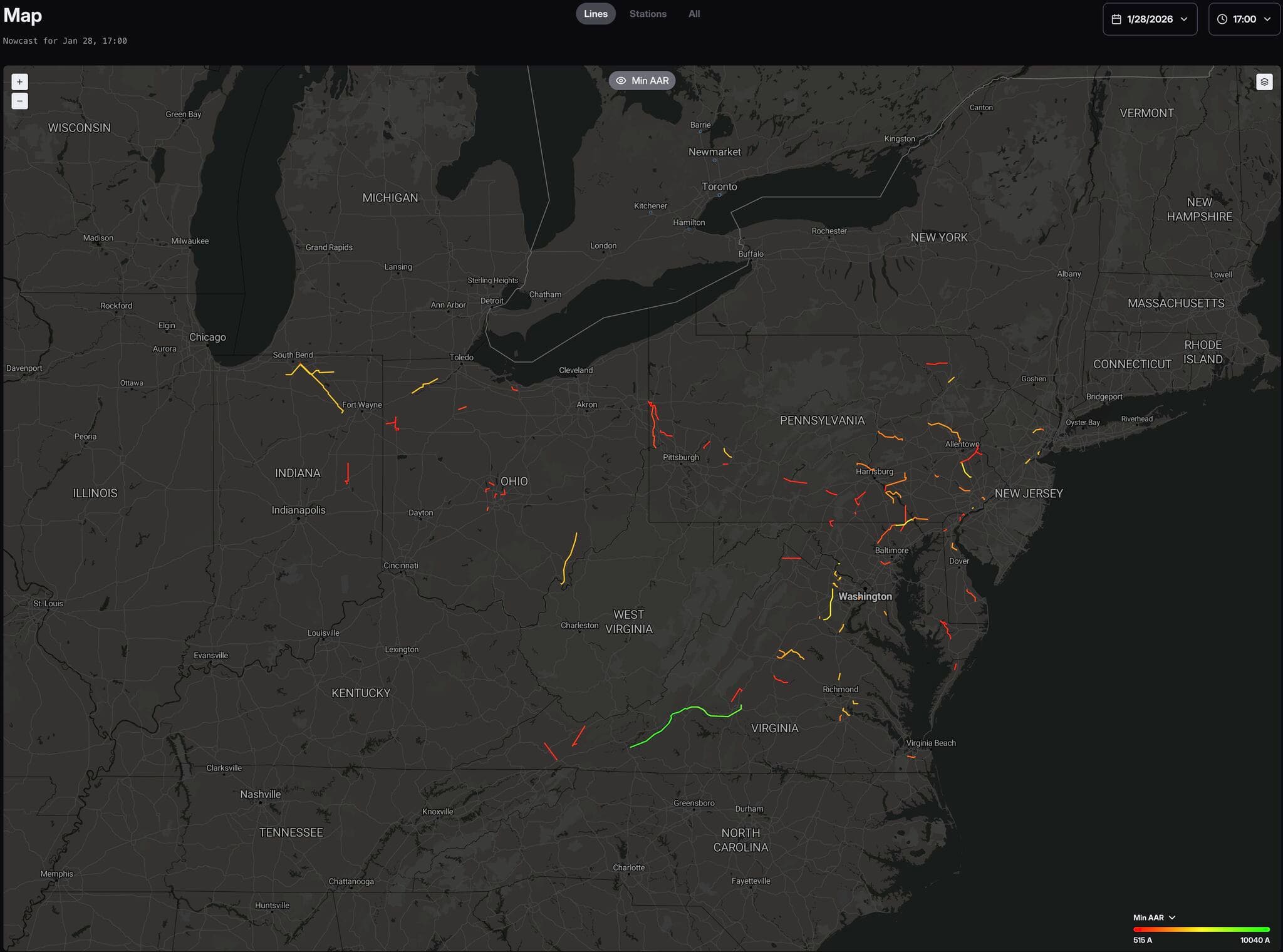The height and width of the screenshot is (952, 1283).
Task: Click the Map page title
Action: point(23,16)
